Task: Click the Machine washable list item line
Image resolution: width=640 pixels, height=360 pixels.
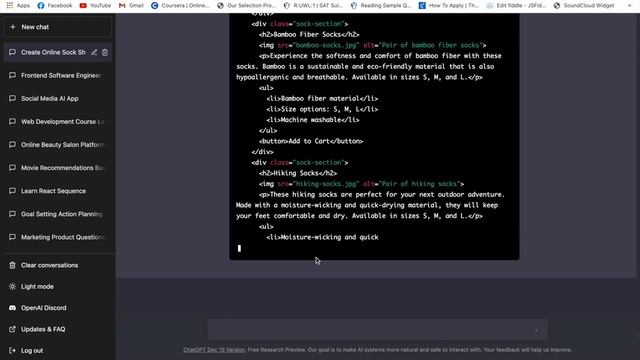Action: pyautogui.click(x=313, y=120)
